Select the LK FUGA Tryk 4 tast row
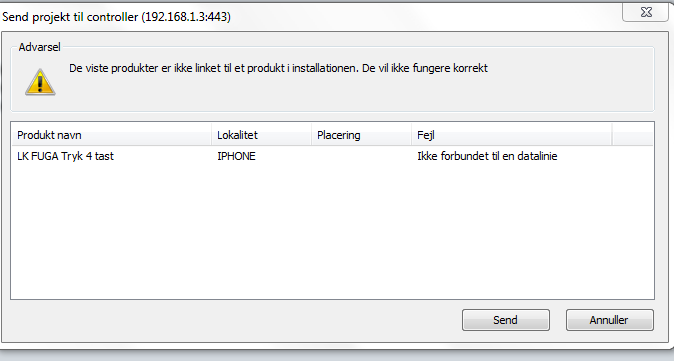Viewport: 674px width, 361px height. (x=332, y=156)
